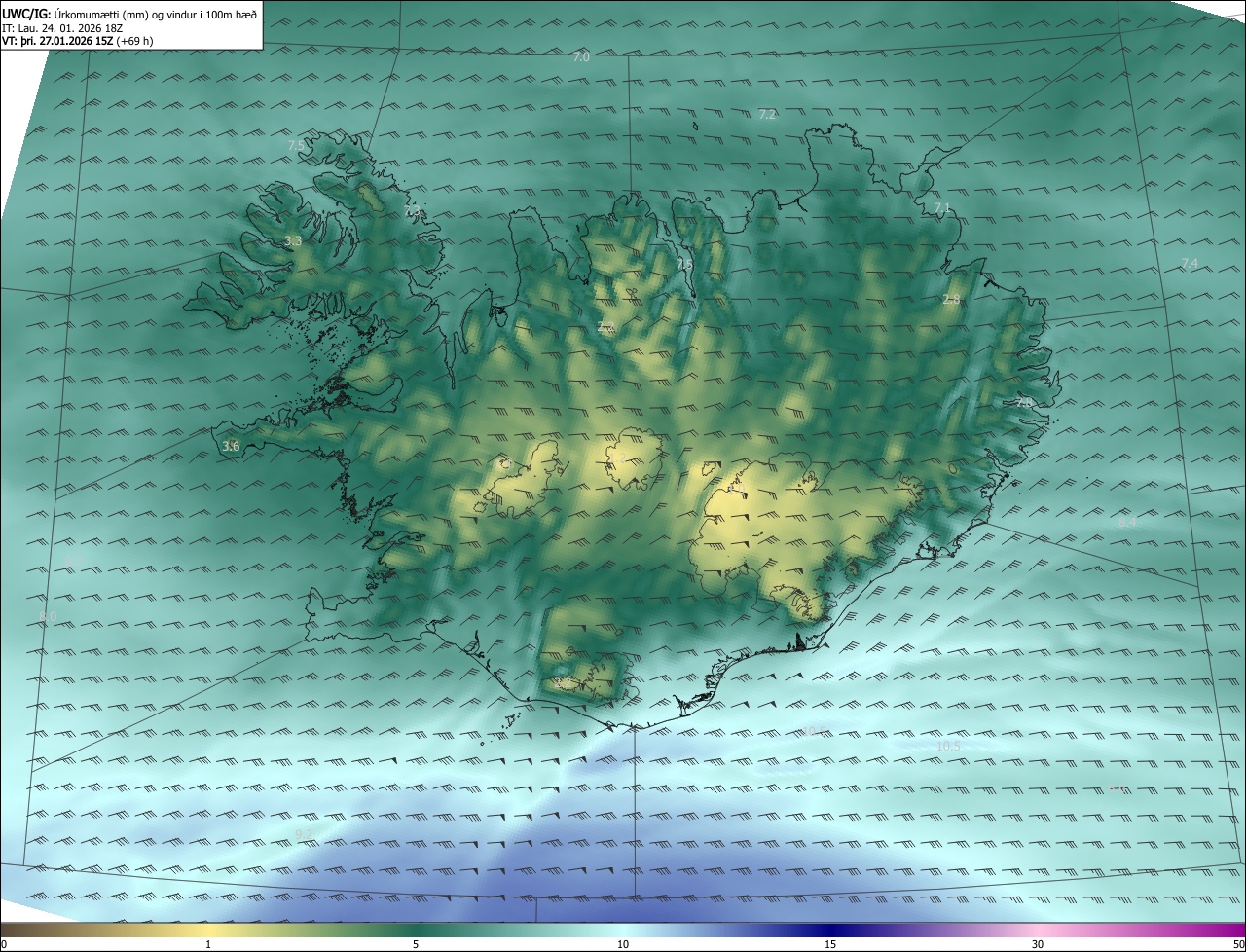Click the colorbar tick label 1
The width and height of the screenshot is (1246, 952).
(x=208, y=944)
